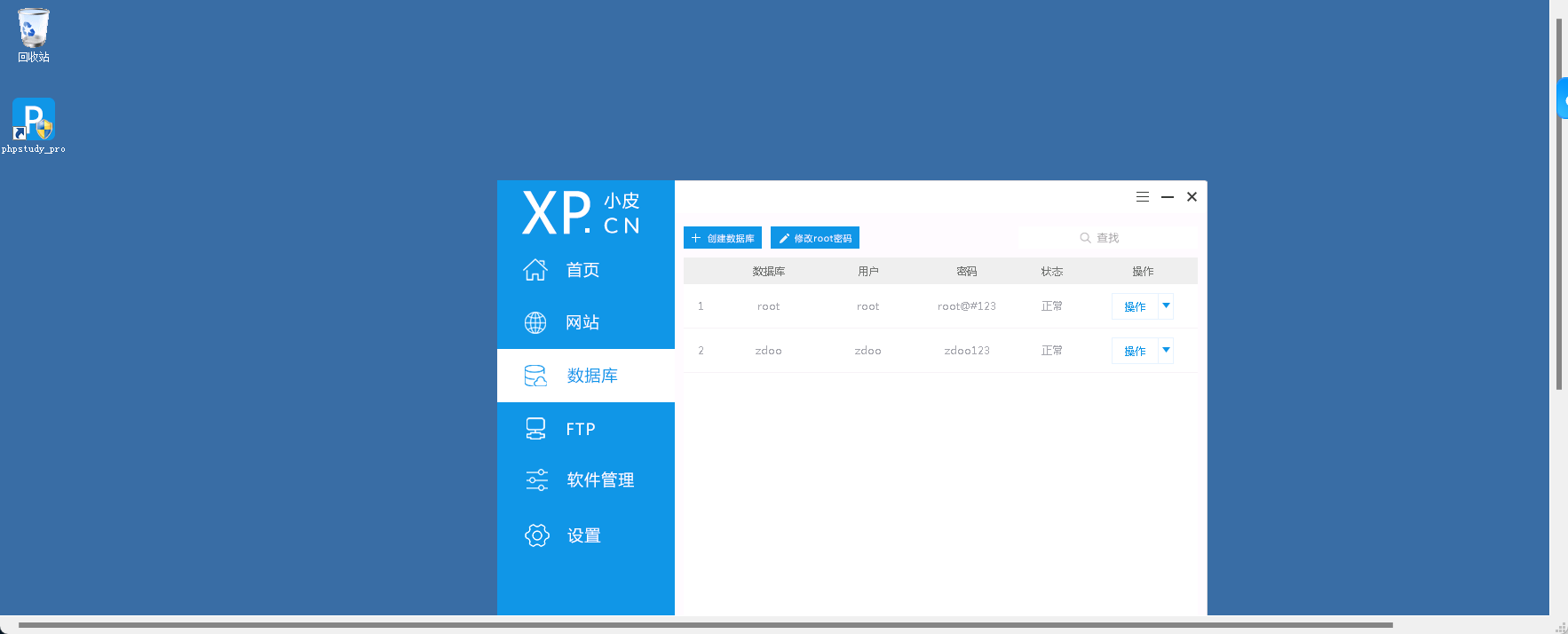
Task: Expand the 操作 dropdown arrow for root
Action: pos(1166,306)
